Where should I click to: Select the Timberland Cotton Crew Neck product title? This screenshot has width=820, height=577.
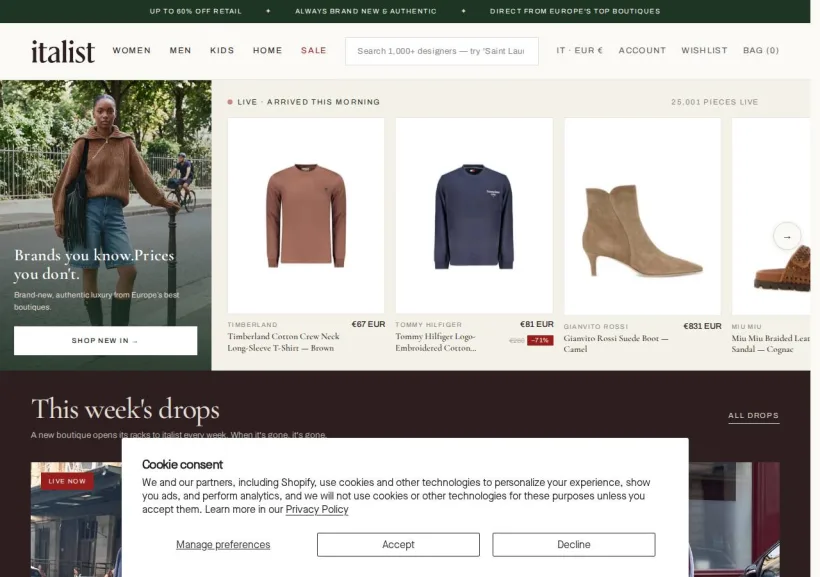283,342
